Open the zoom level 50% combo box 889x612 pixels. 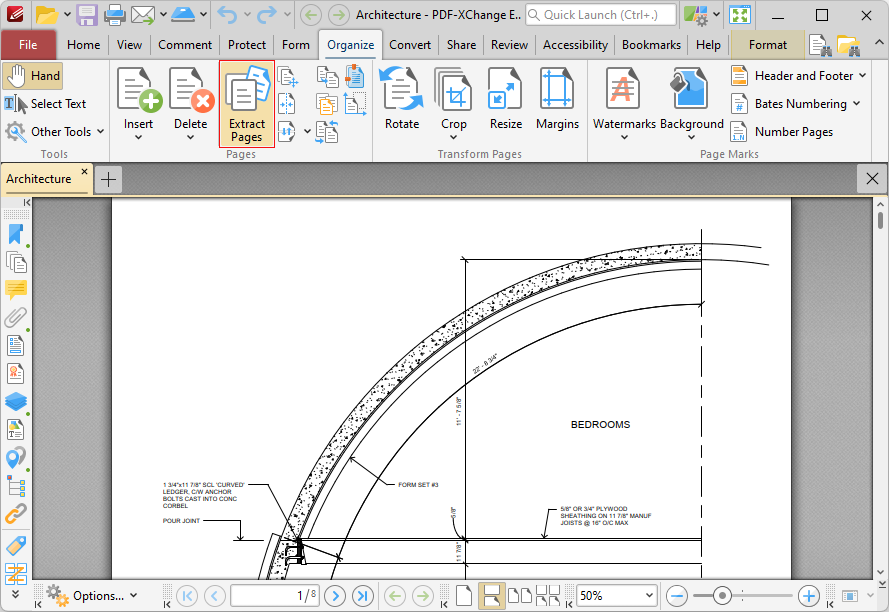coord(617,596)
